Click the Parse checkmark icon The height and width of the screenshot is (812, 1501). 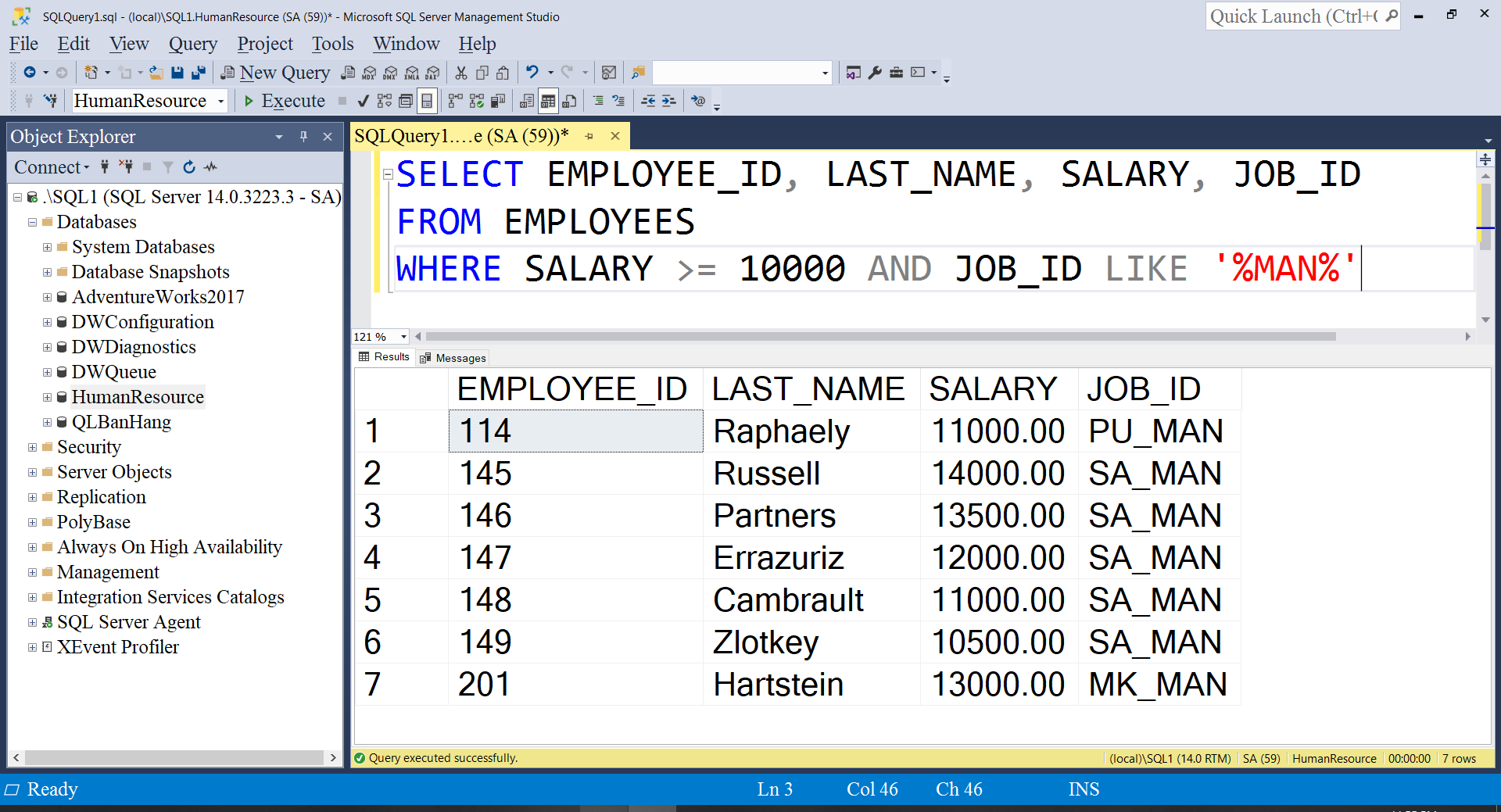[x=363, y=101]
